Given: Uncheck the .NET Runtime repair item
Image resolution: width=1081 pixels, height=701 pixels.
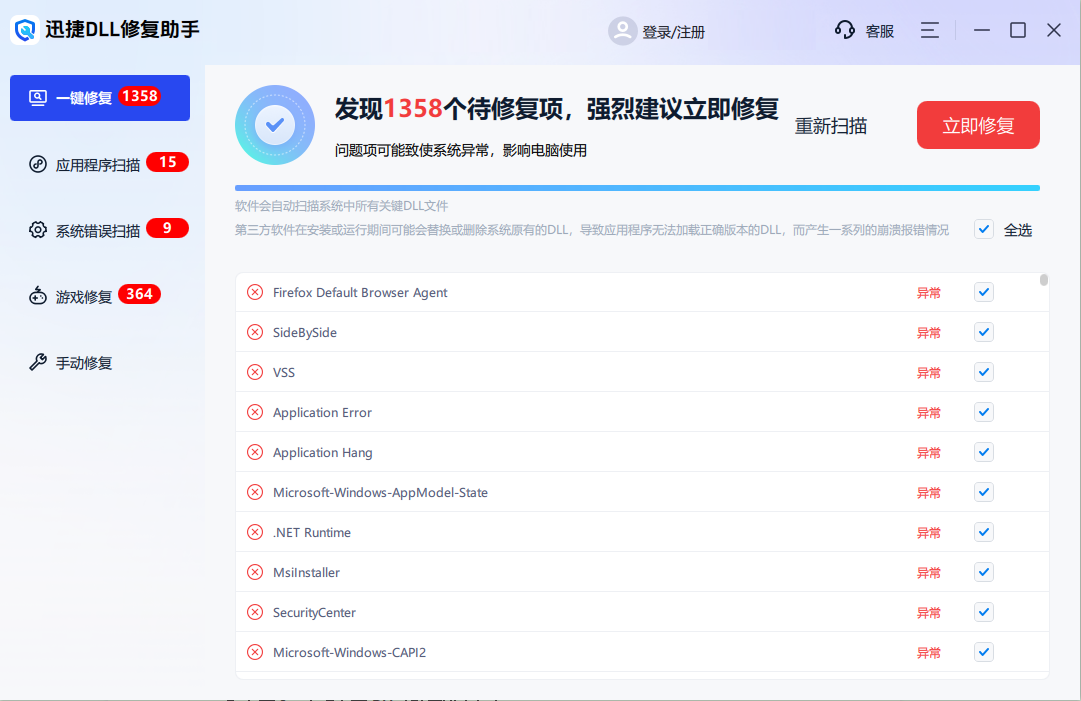Looking at the screenshot, I should pyautogui.click(x=983, y=532).
